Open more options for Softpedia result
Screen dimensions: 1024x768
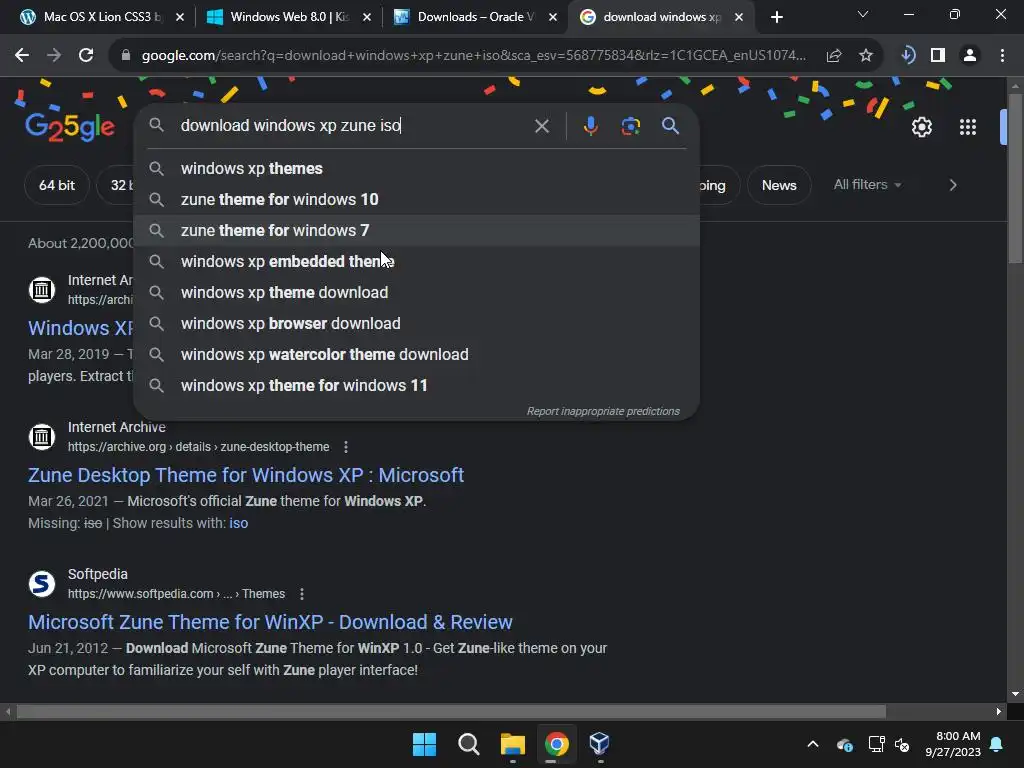[x=302, y=594]
